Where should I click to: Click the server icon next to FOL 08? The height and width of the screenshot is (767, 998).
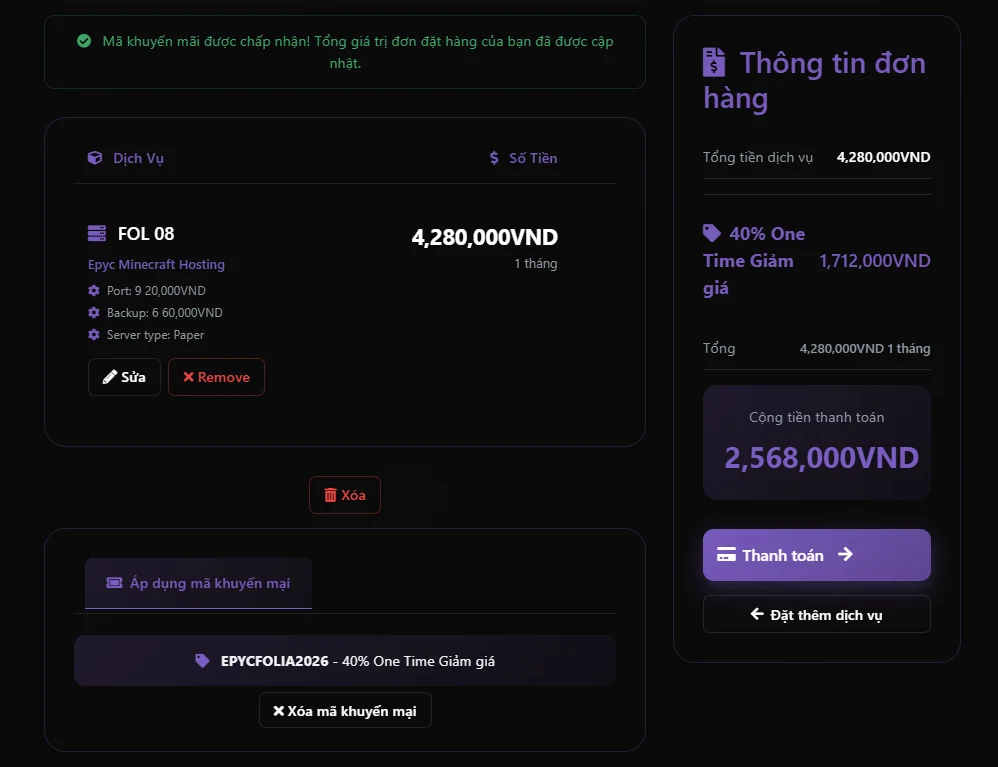(x=97, y=234)
